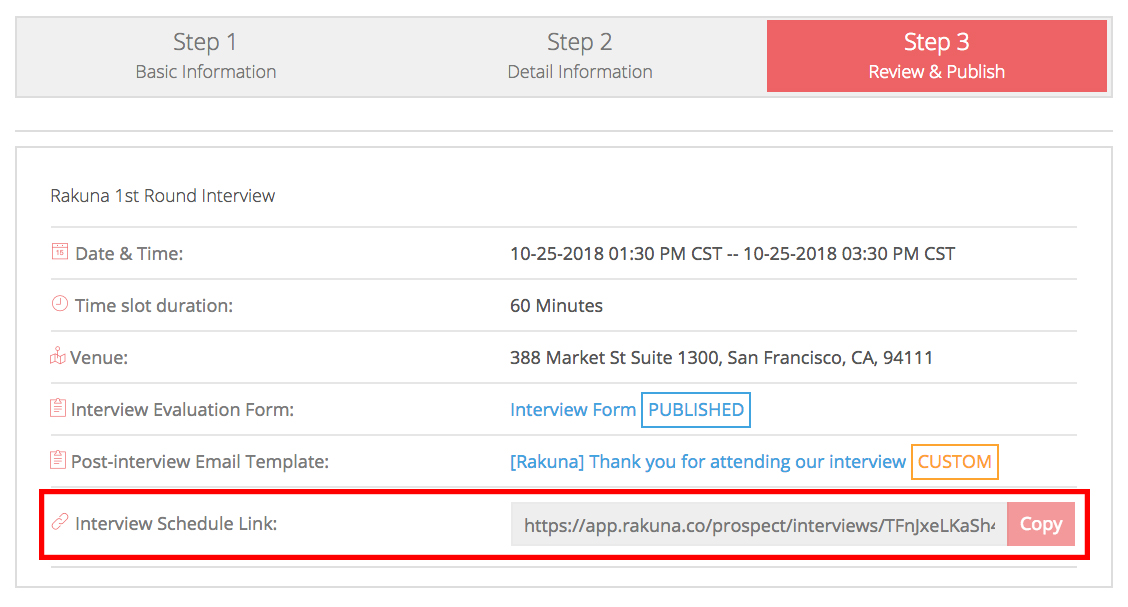Image resolution: width=1128 pixels, height=607 pixels.
Task: Click the clock icon for Time slot duration
Action: (60, 305)
